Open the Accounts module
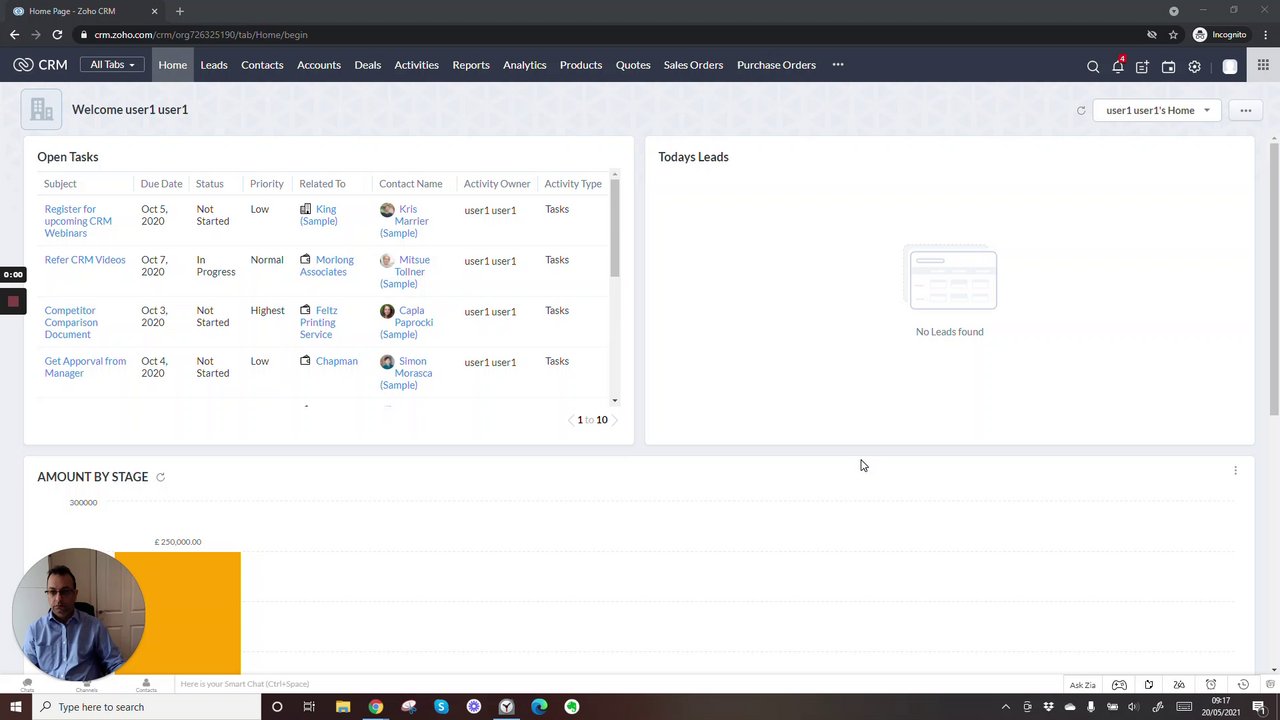This screenshot has width=1280, height=720. click(319, 65)
